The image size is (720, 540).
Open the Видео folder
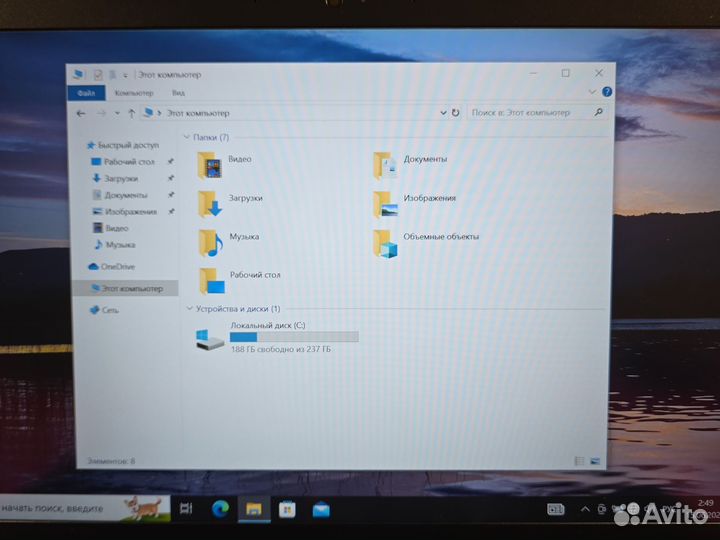(x=225, y=164)
